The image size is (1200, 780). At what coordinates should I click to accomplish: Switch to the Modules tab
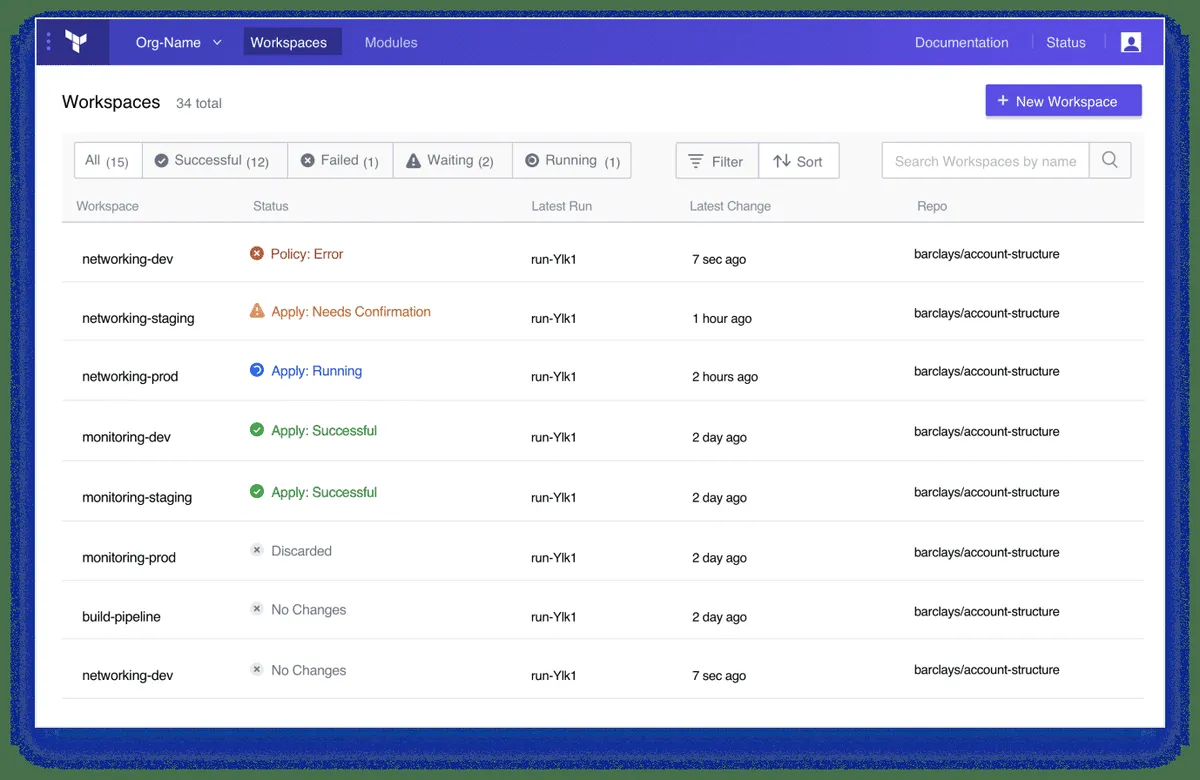coord(391,42)
